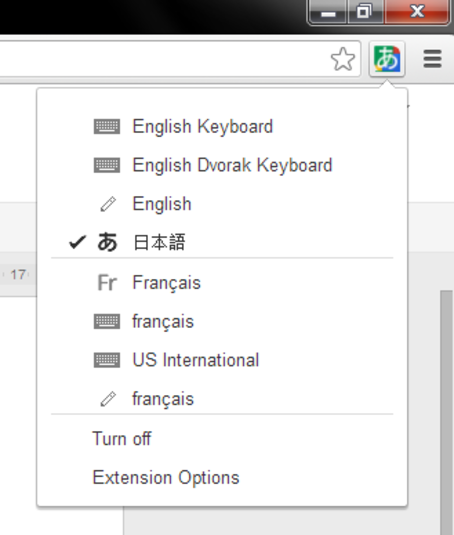Click pencil icon beside lowercase français handwriting
The height and width of the screenshot is (535, 454).
pyautogui.click(x=108, y=399)
